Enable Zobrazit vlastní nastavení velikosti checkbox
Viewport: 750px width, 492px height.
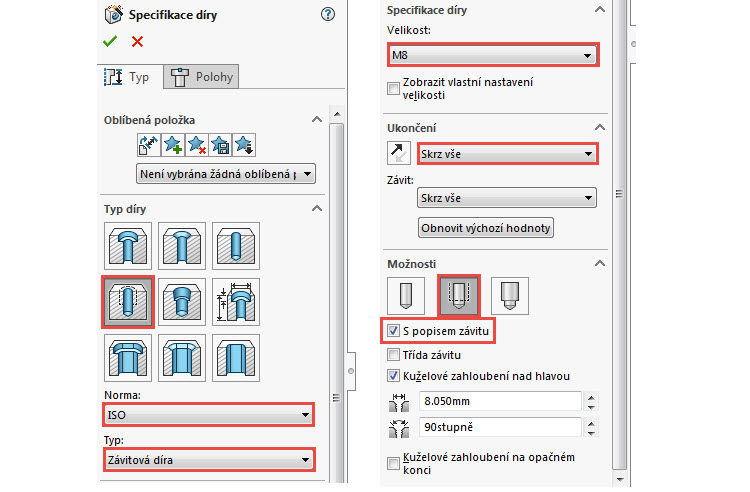tap(393, 88)
